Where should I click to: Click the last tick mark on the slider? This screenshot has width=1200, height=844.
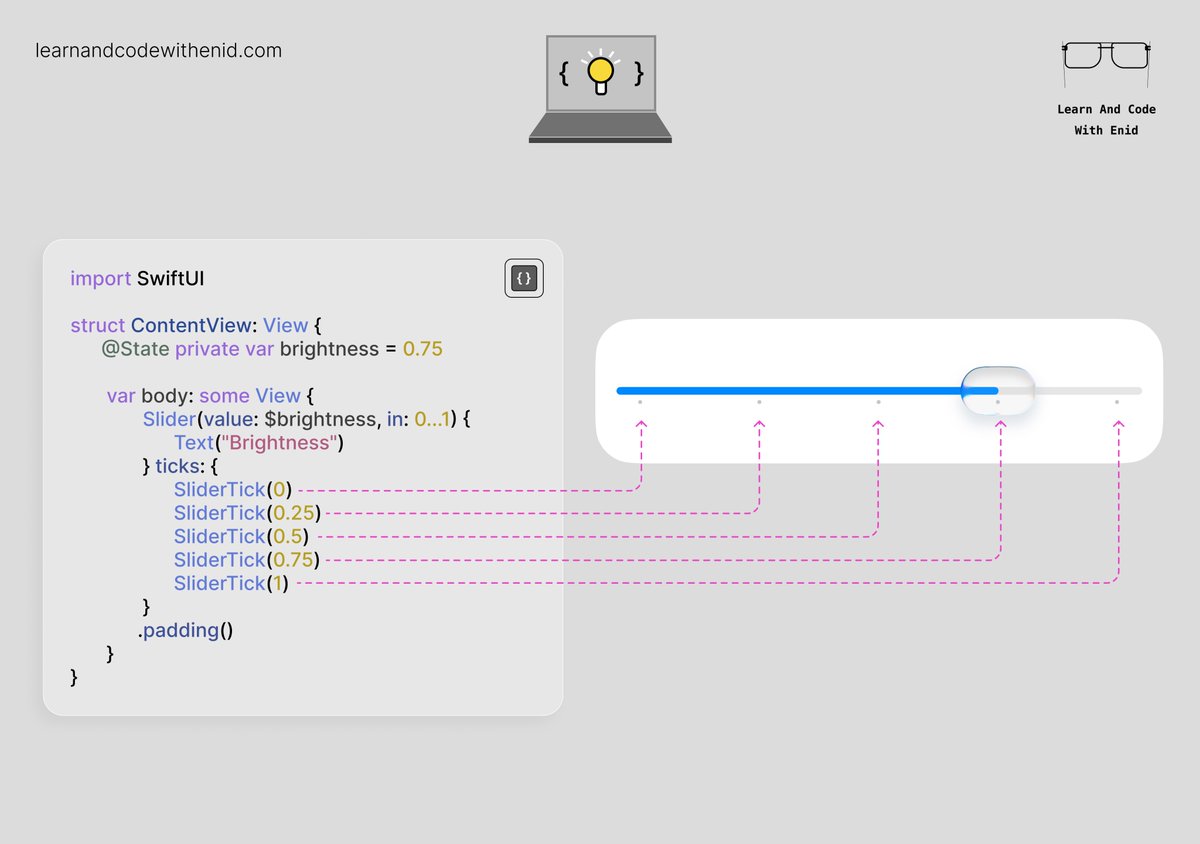(x=1117, y=401)
